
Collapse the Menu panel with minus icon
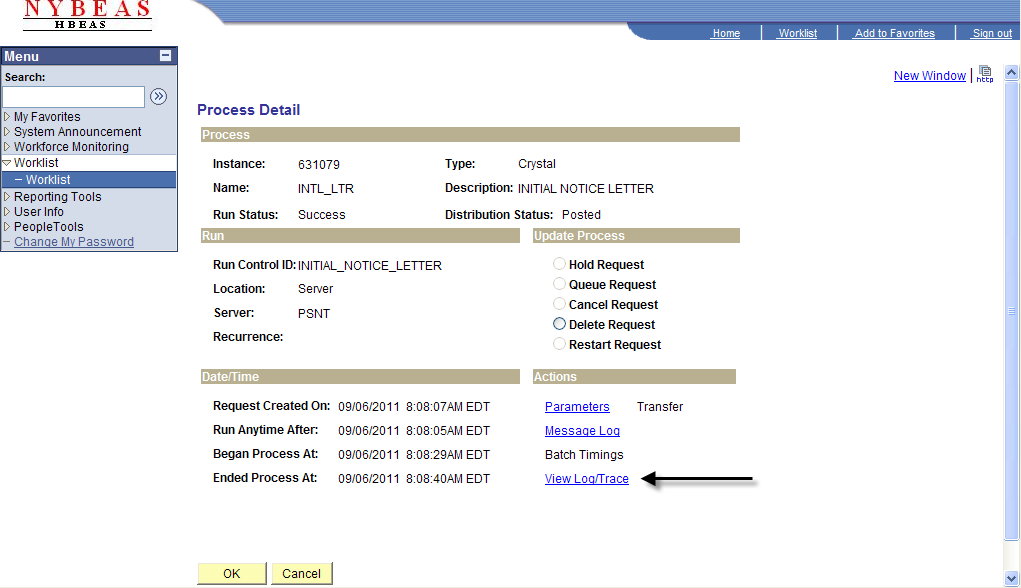(x=165, y=56)
